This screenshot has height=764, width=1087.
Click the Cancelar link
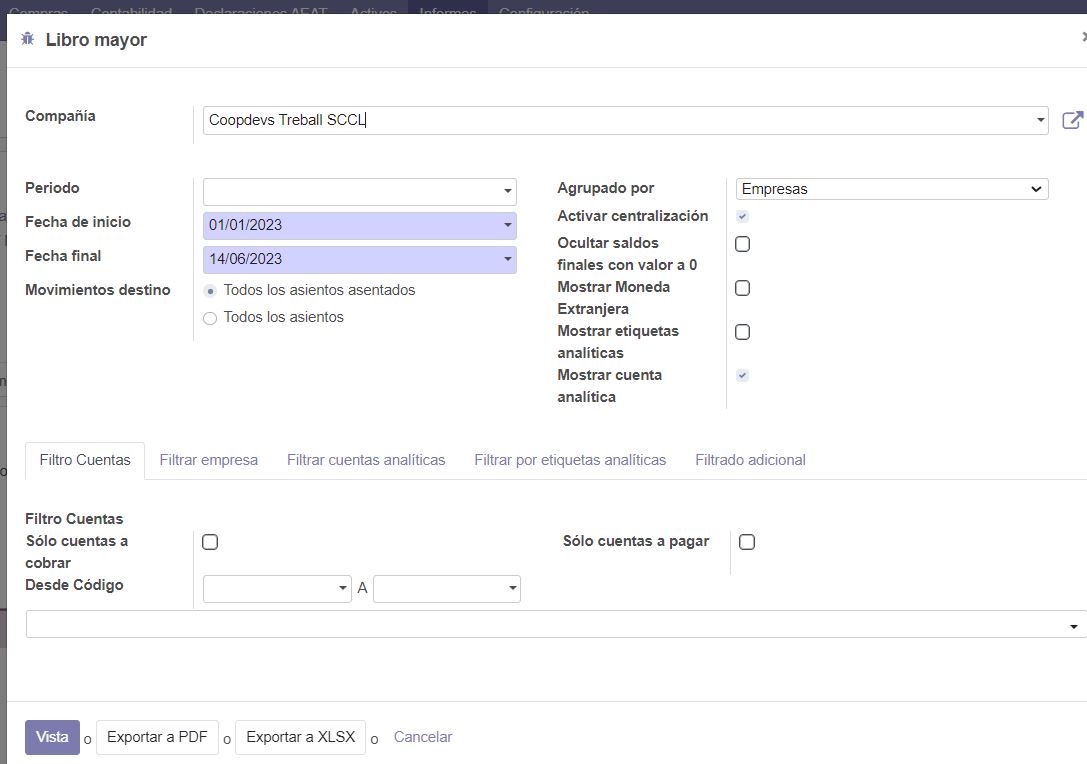[423, 737]
